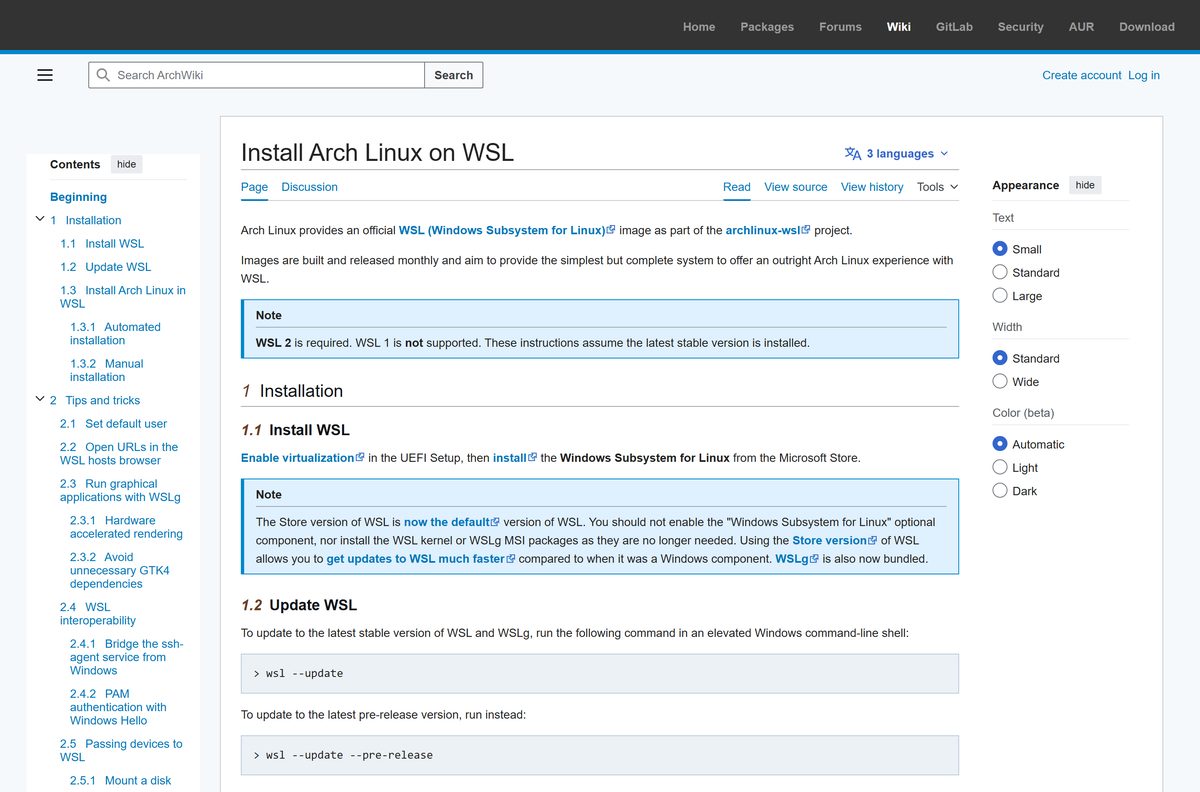
Task: Open the 3 languages dropdown
Action: point(897,154)
